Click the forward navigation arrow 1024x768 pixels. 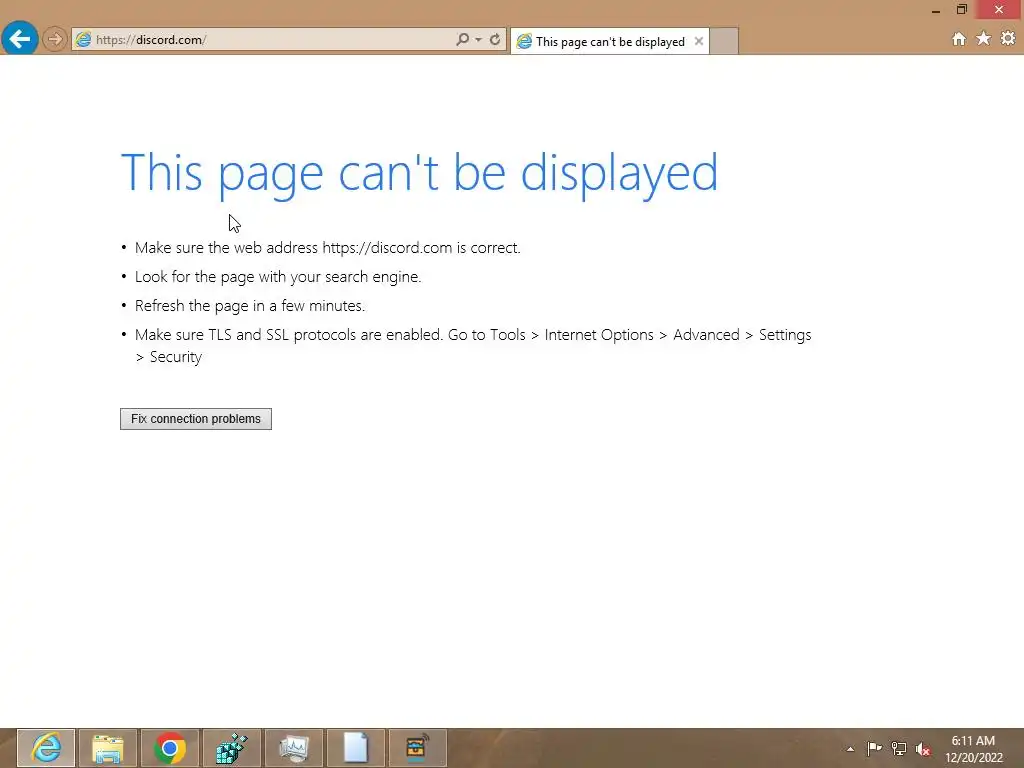(55, 39)
